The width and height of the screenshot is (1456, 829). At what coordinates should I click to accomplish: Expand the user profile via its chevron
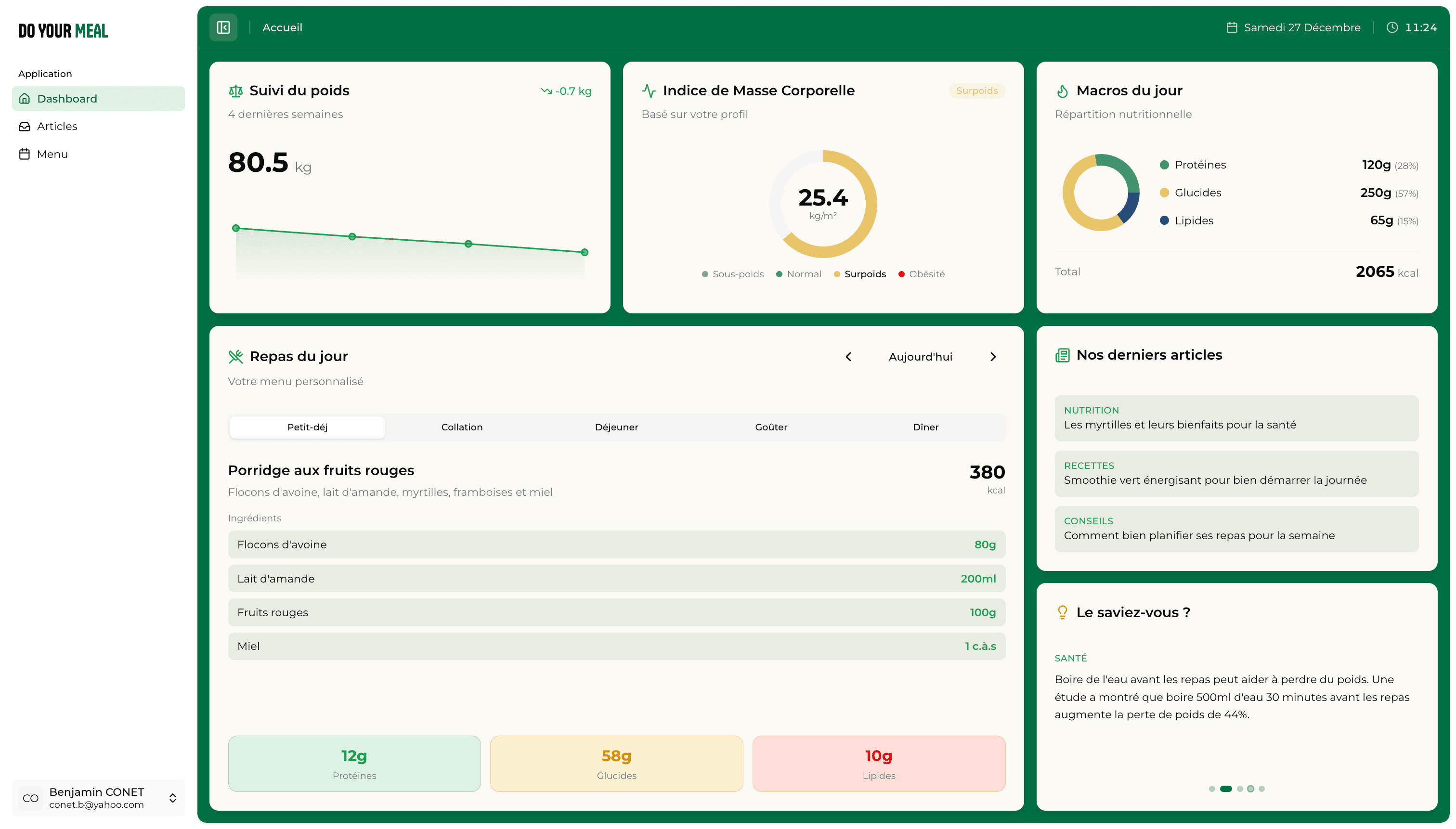(172, 798)
